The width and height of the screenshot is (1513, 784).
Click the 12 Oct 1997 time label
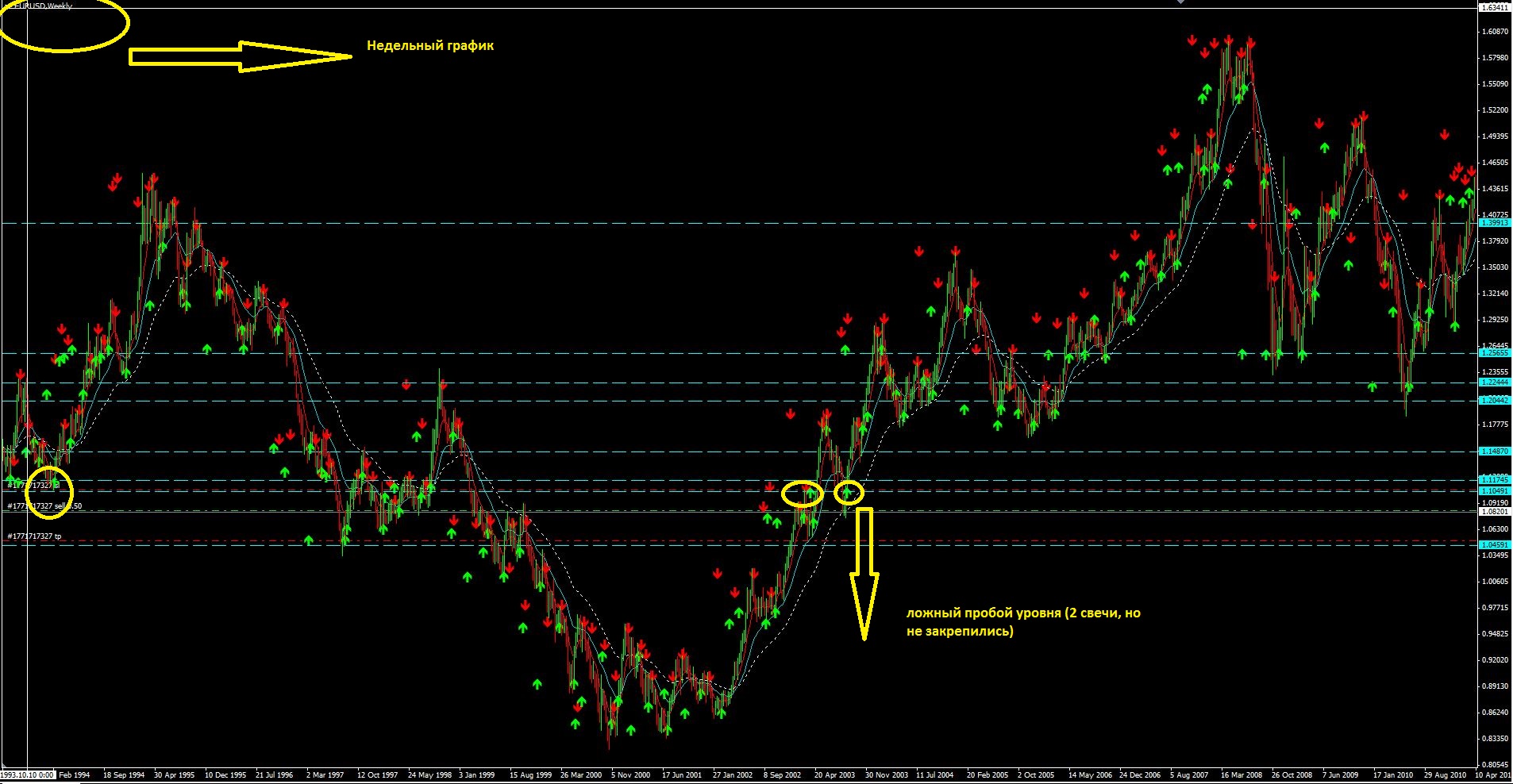click(x=378, y=775)
